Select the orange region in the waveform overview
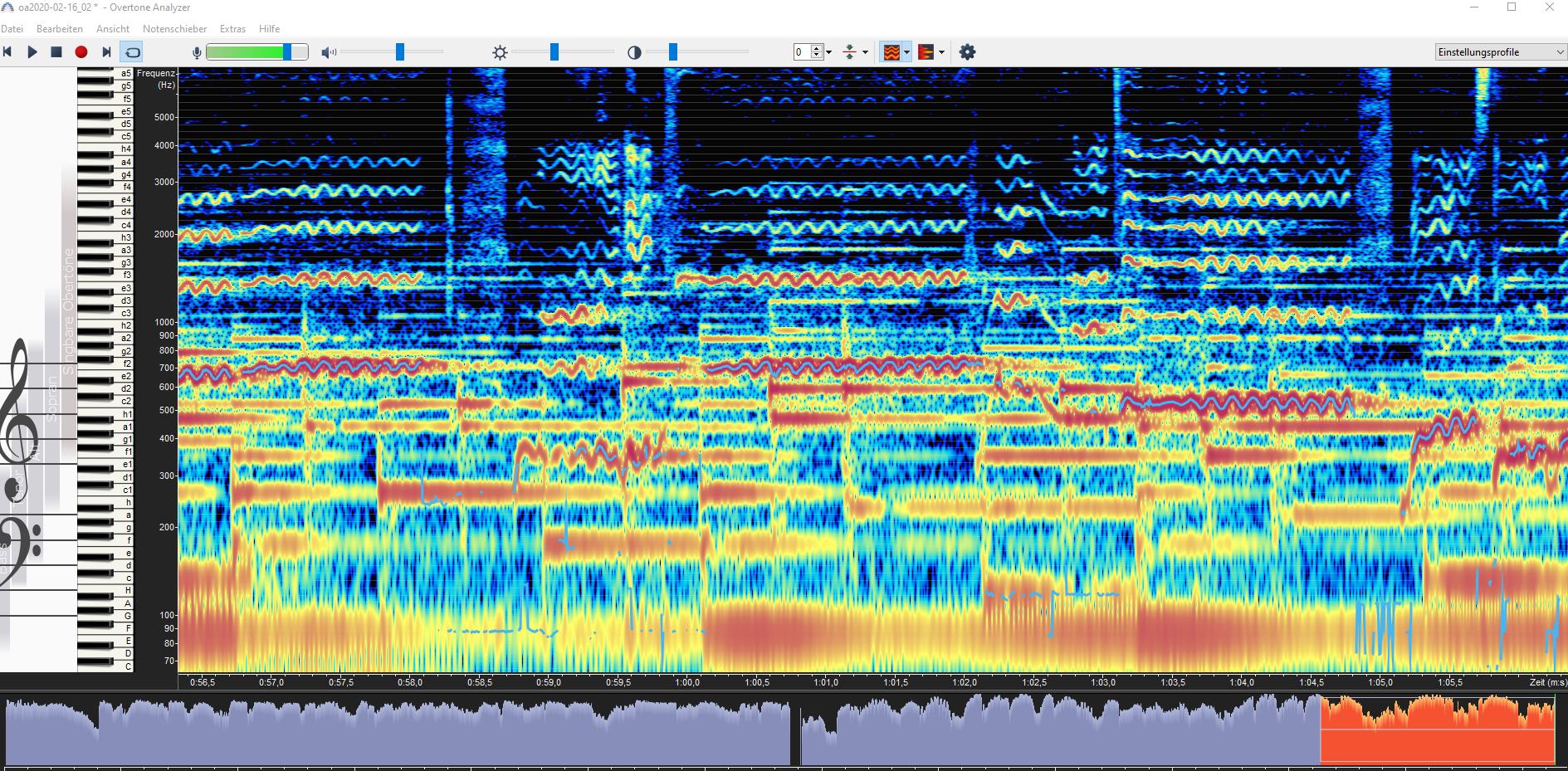The width and height of the screenshot is (1568, 771). pos(1436,730)
